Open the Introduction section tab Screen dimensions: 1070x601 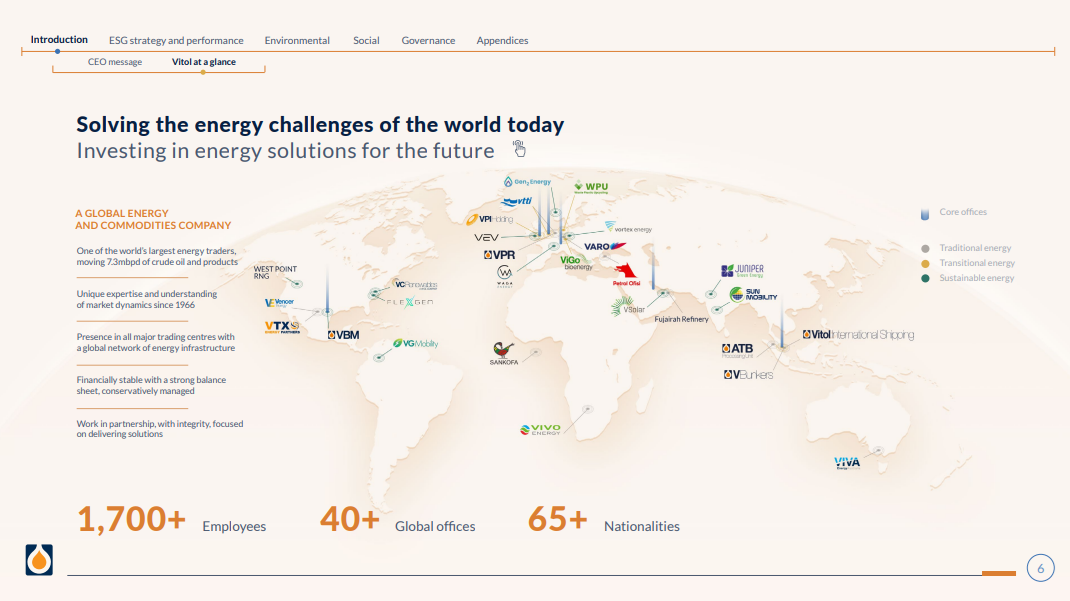click(x=59, y=40)
